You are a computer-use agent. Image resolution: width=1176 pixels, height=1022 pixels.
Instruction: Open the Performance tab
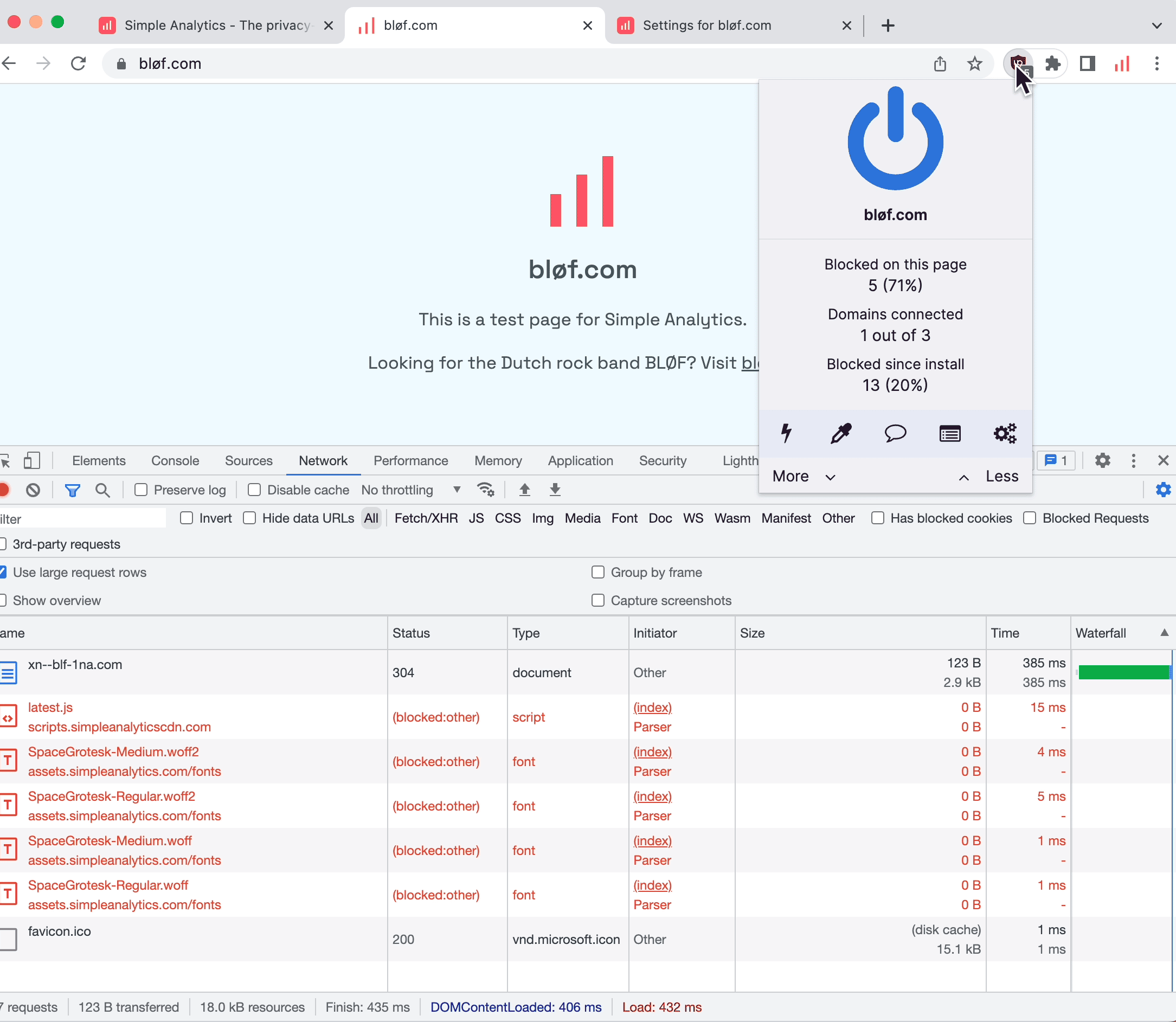point(410,461)
